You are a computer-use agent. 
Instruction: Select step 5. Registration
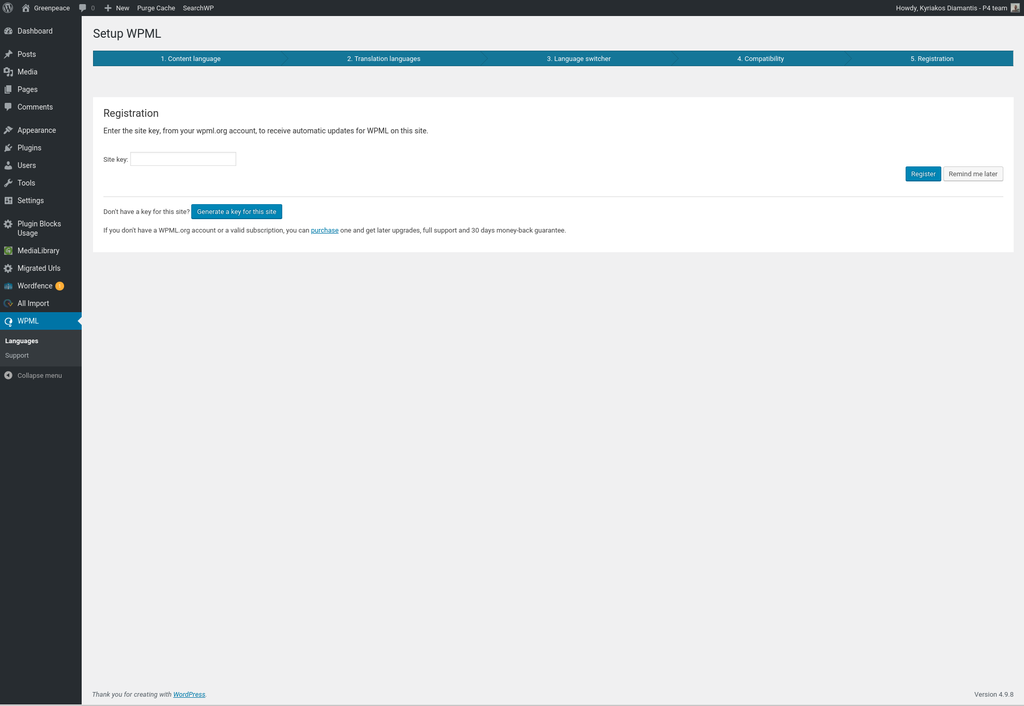point(932,59)
